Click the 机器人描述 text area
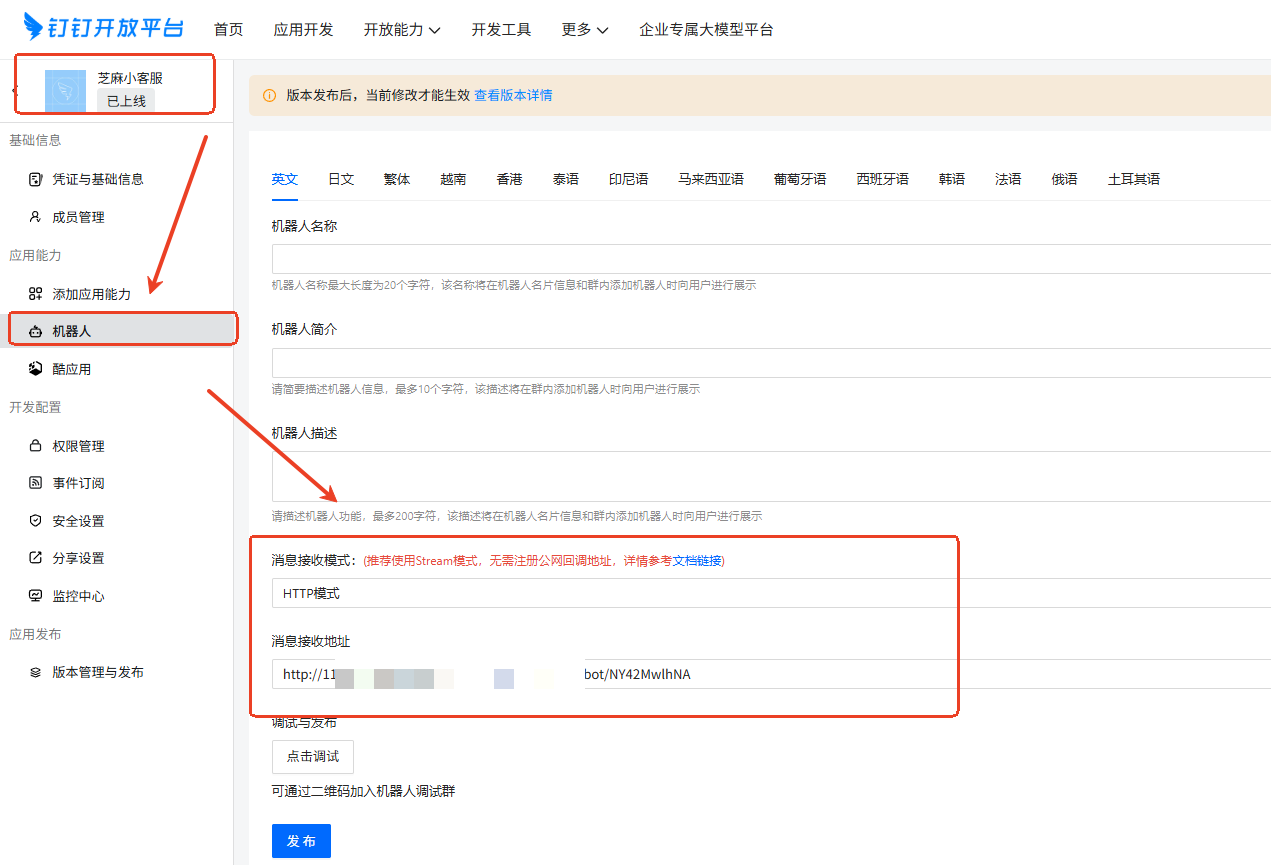The width and height of the screenshot is (1271, 865). [771, 476]
